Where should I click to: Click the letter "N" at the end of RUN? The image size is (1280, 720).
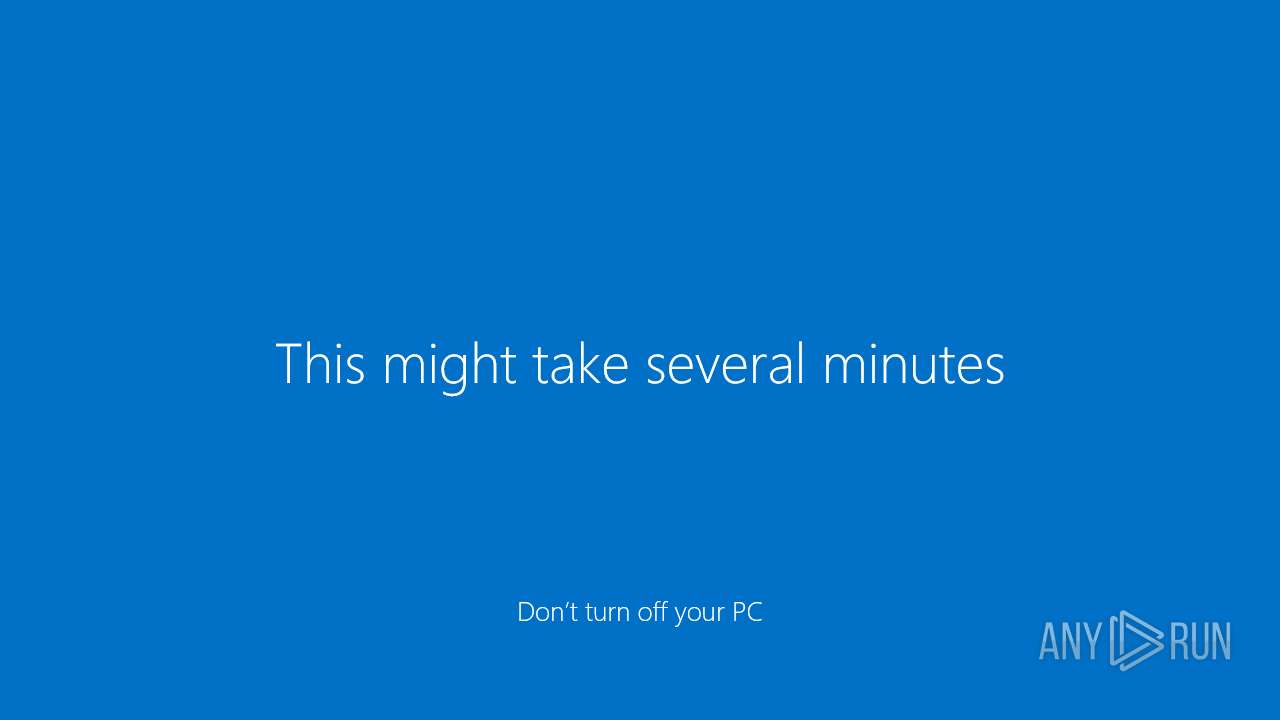click(1221, 641)
